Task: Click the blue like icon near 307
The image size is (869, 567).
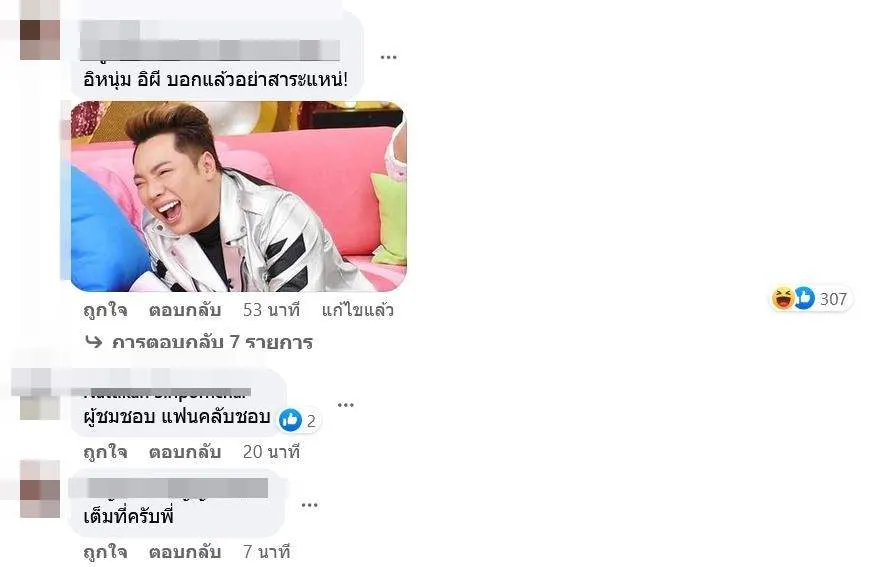Action: click(x=804, y=298)
